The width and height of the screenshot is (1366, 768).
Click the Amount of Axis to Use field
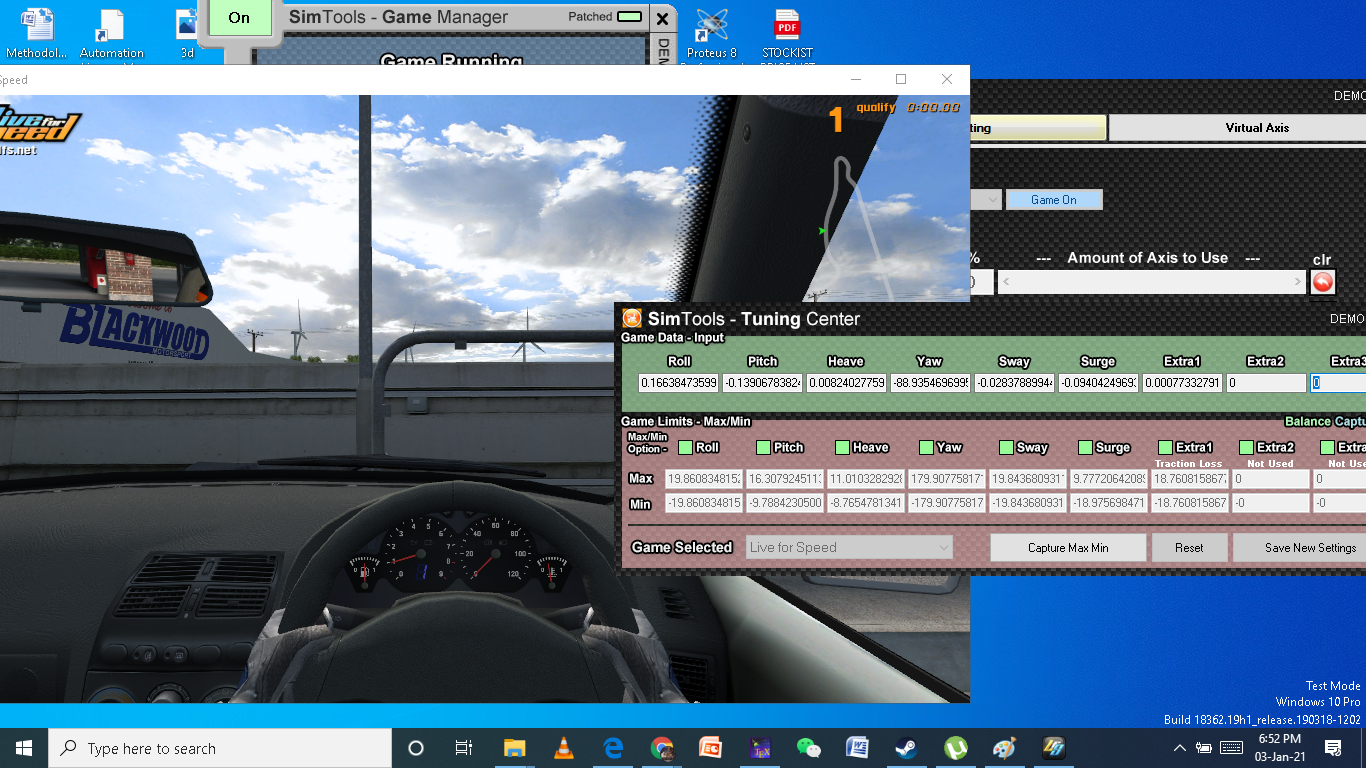[1151, 282]
